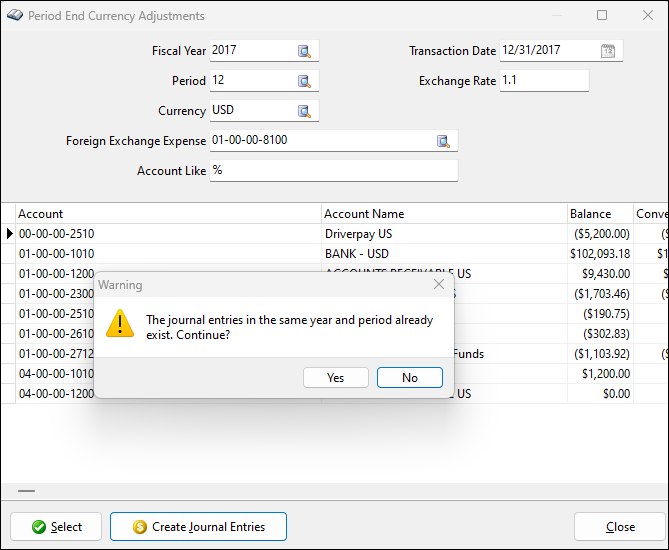Click the Currency lookup icon
Screen dimensions: 669x550
304,111
